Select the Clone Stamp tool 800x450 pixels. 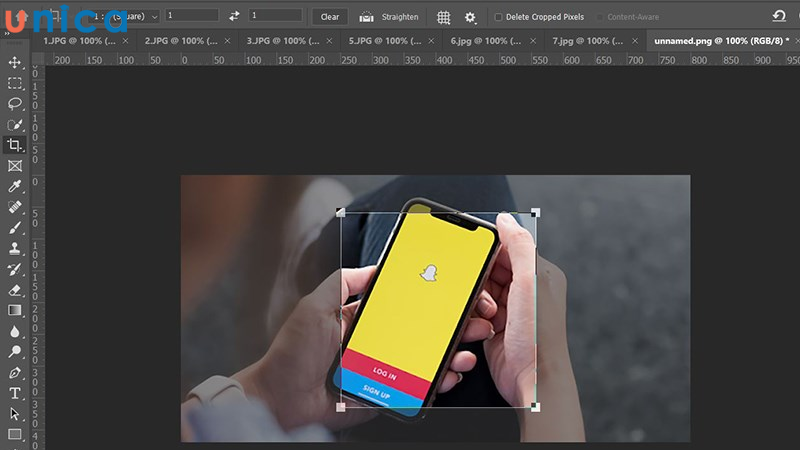[15, 249]
